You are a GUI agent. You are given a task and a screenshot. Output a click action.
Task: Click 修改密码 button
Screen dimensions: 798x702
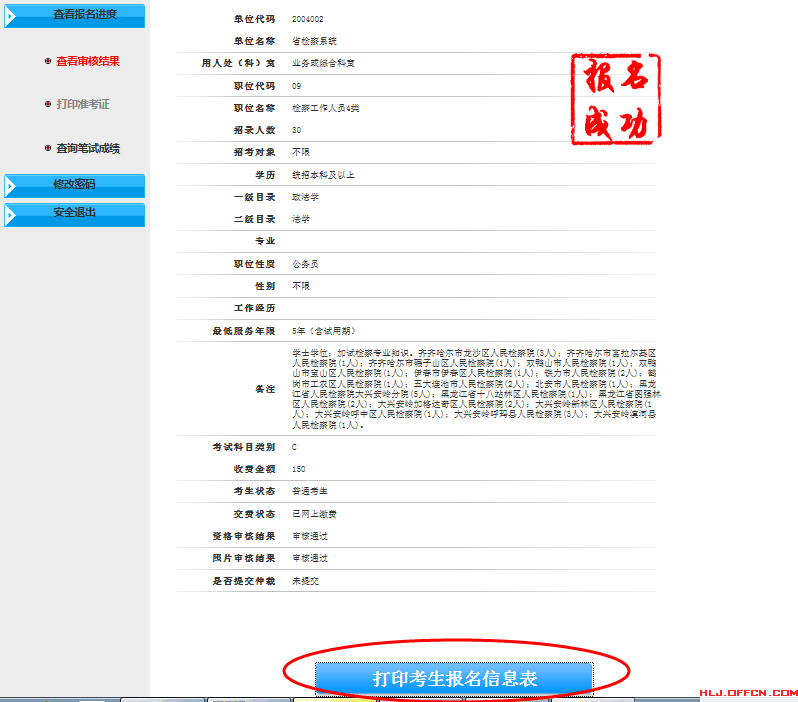[74, 186]
